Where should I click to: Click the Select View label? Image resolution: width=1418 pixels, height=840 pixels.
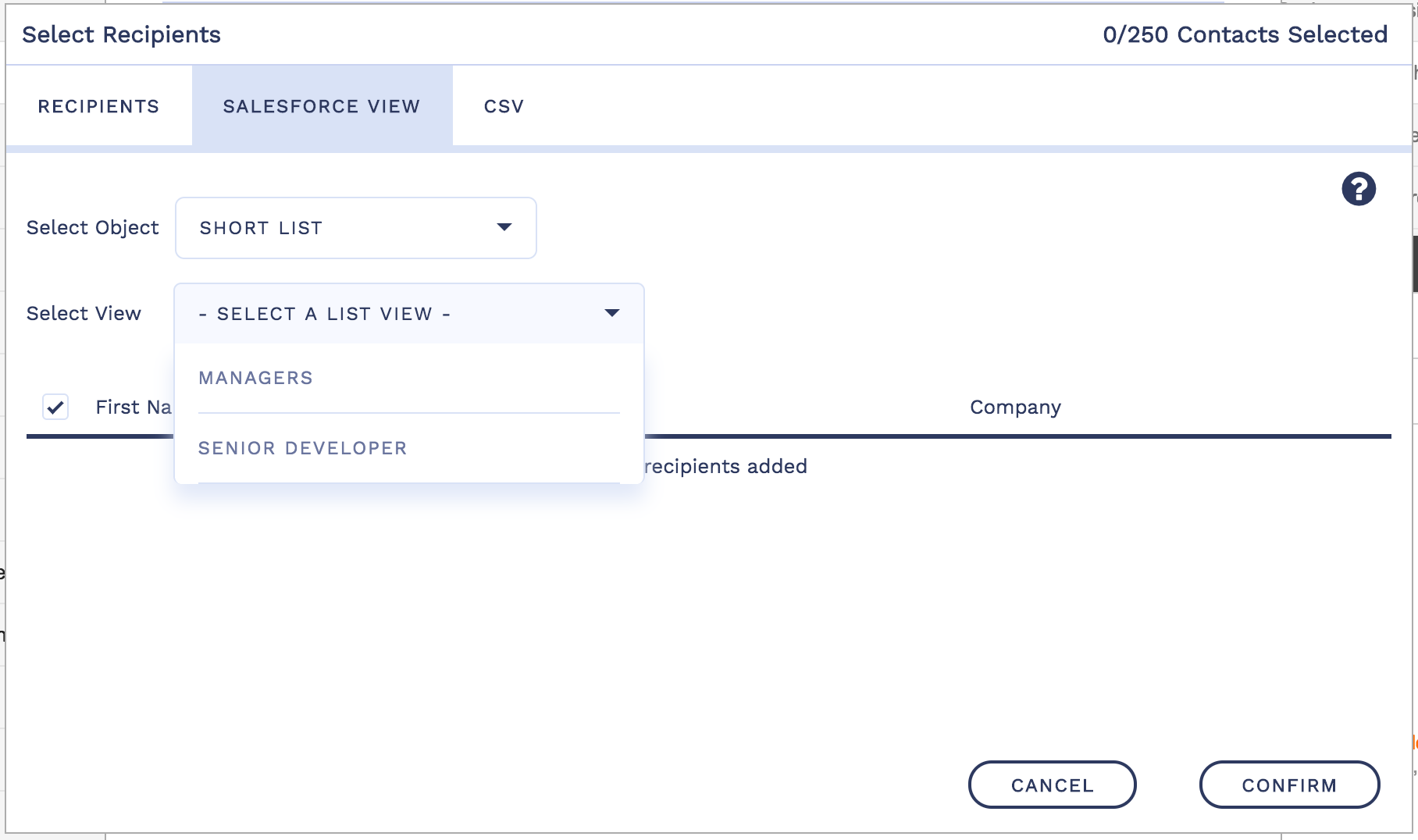pyautogui.click(x=84, y=313)
